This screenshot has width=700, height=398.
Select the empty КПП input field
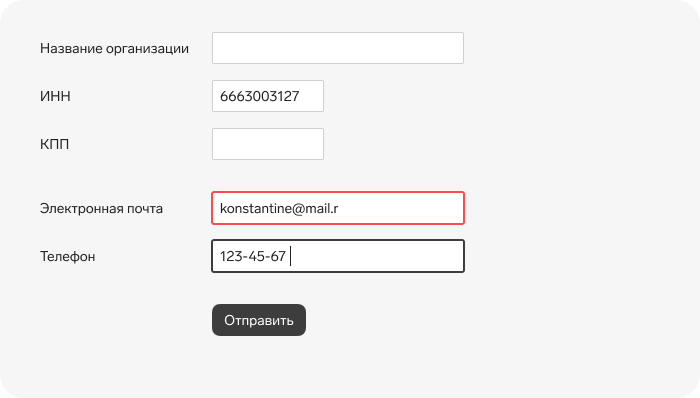tap(268, 144)
